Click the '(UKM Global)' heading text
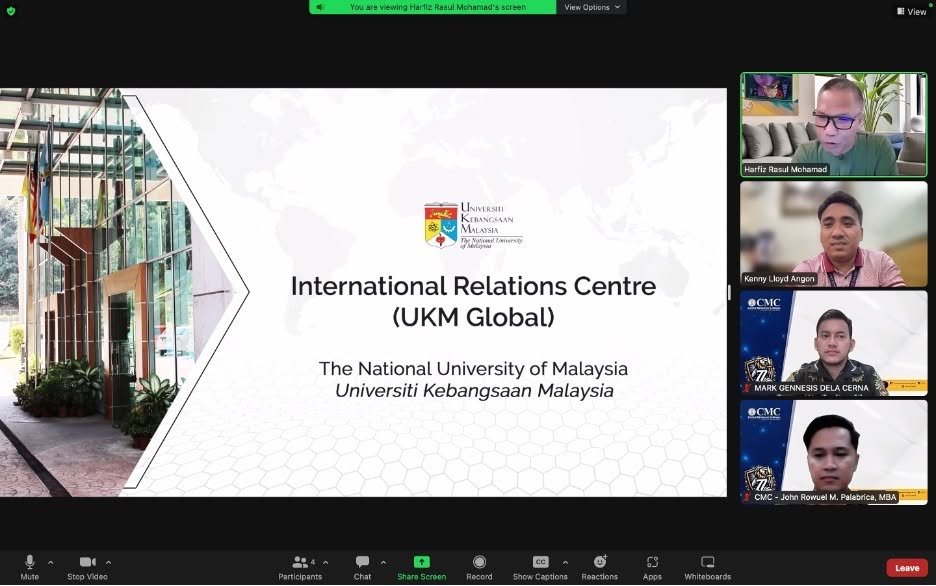The height and width of the screenshot is (586, 936). pyautogui.click(x=473, y=317)
